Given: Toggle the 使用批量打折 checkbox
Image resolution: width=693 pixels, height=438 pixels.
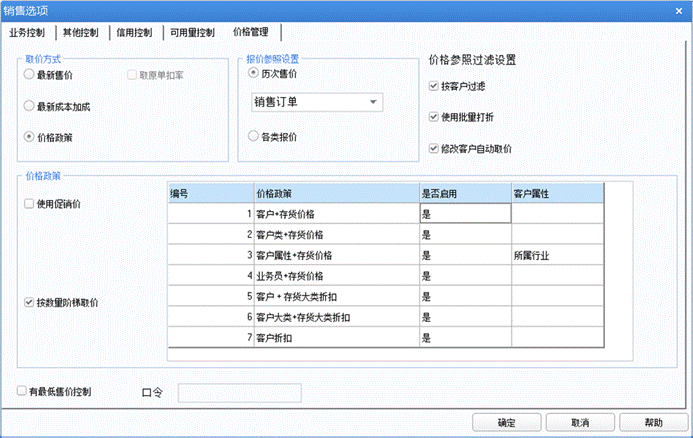Looking at the screenshot, I should [432, 117].
